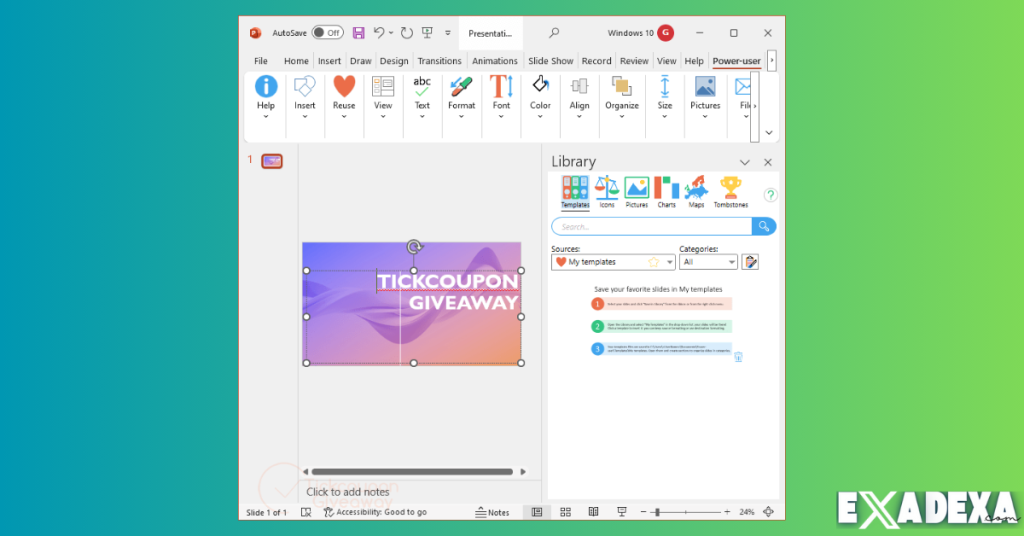Open the Power-user Insert shapes group
Screen dimensions: 1024x536
[x=304, y=97]
